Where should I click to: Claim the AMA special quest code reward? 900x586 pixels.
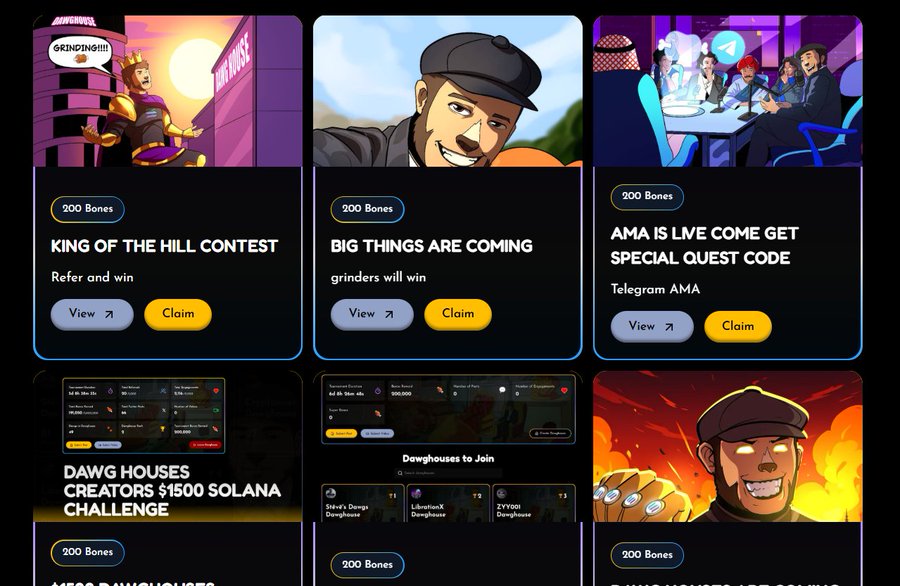tap(738, 326)
